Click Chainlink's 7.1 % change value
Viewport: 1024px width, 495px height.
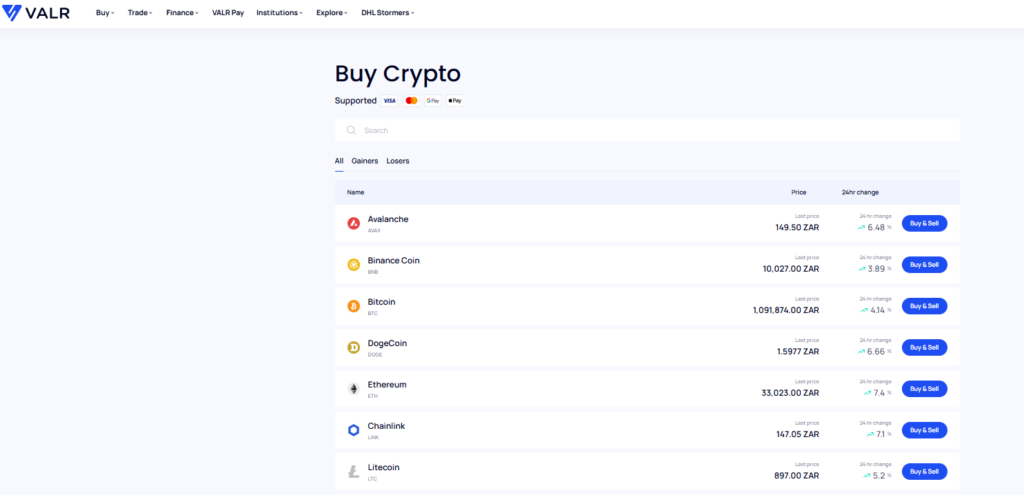tap(884, 434)
